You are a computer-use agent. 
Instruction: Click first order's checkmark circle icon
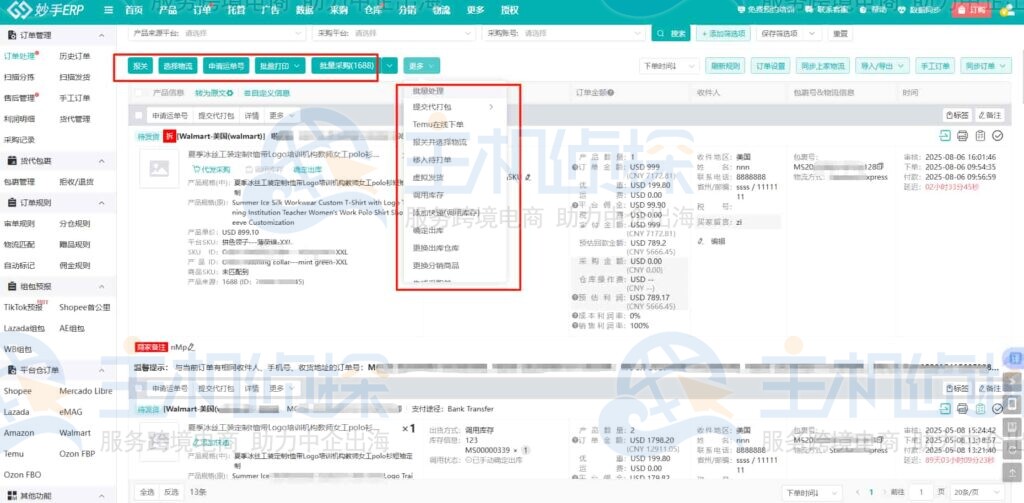997,136
